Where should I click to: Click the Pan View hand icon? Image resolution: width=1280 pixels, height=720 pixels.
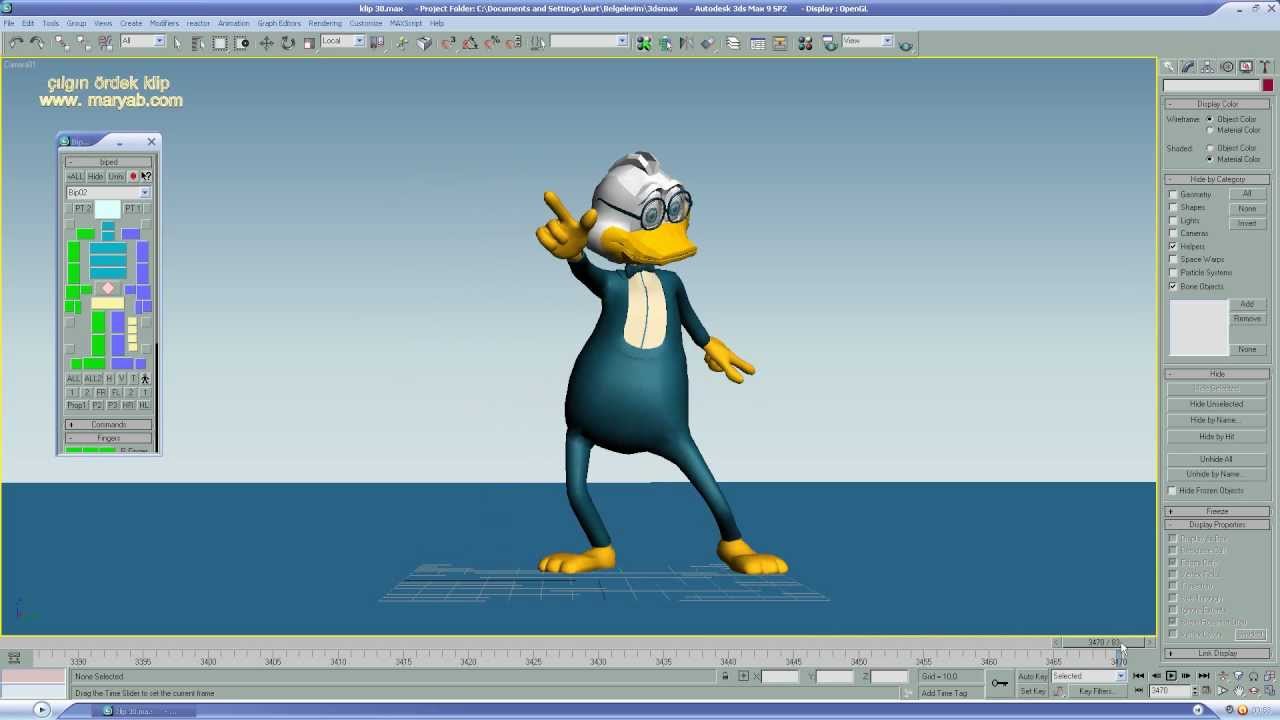click(1239, 691)
